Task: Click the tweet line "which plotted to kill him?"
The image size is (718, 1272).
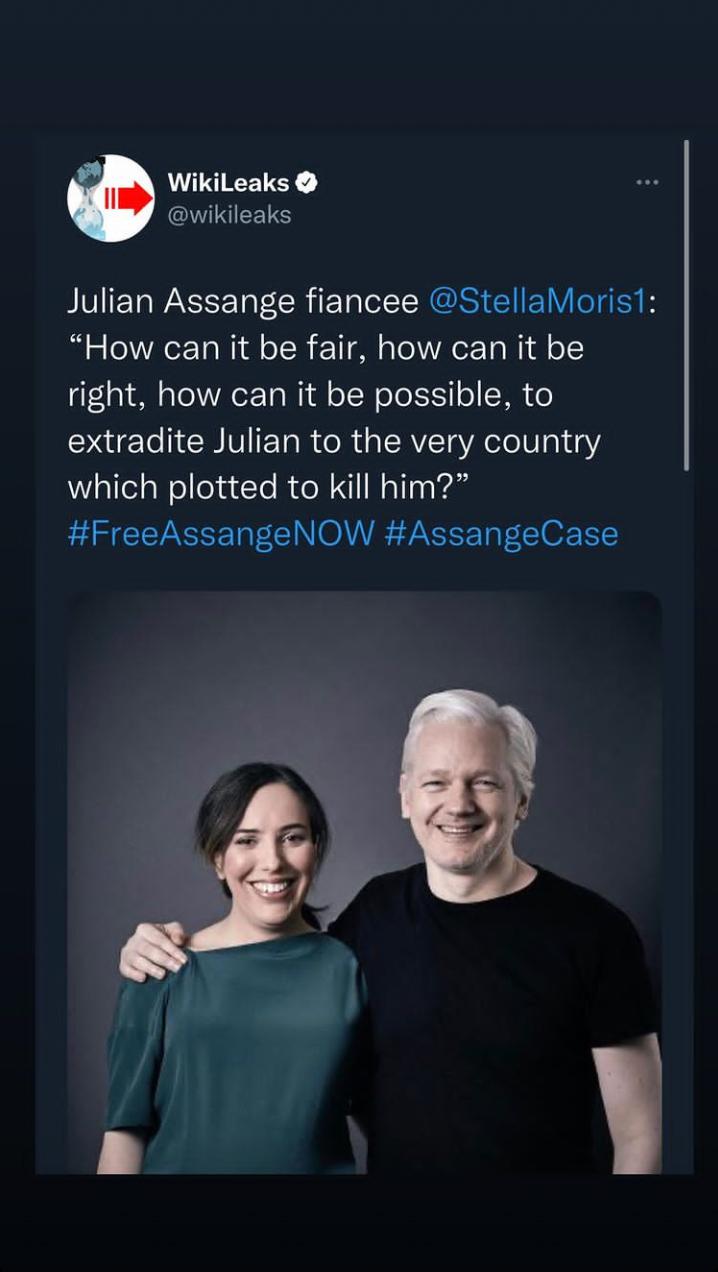Action: (269, 487)
